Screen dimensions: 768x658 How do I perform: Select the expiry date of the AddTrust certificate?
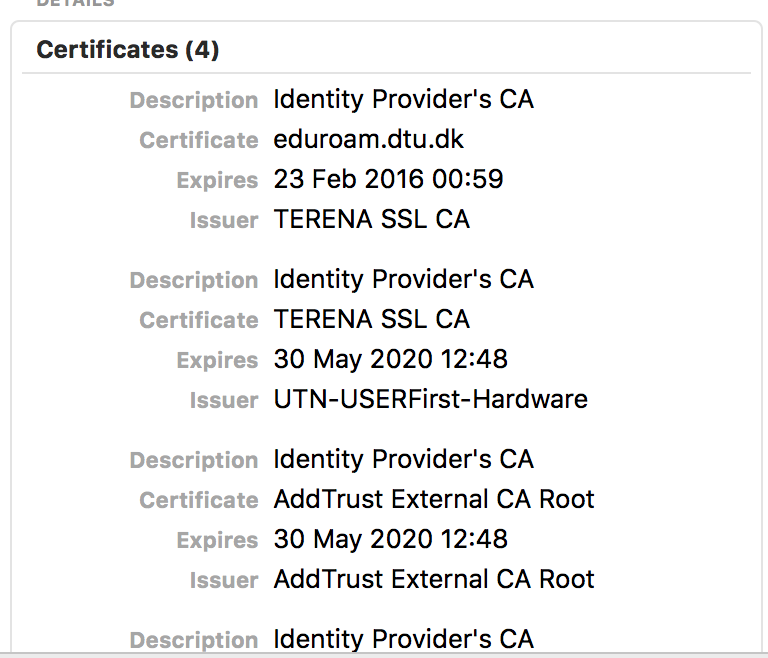[x=390, y=539]
